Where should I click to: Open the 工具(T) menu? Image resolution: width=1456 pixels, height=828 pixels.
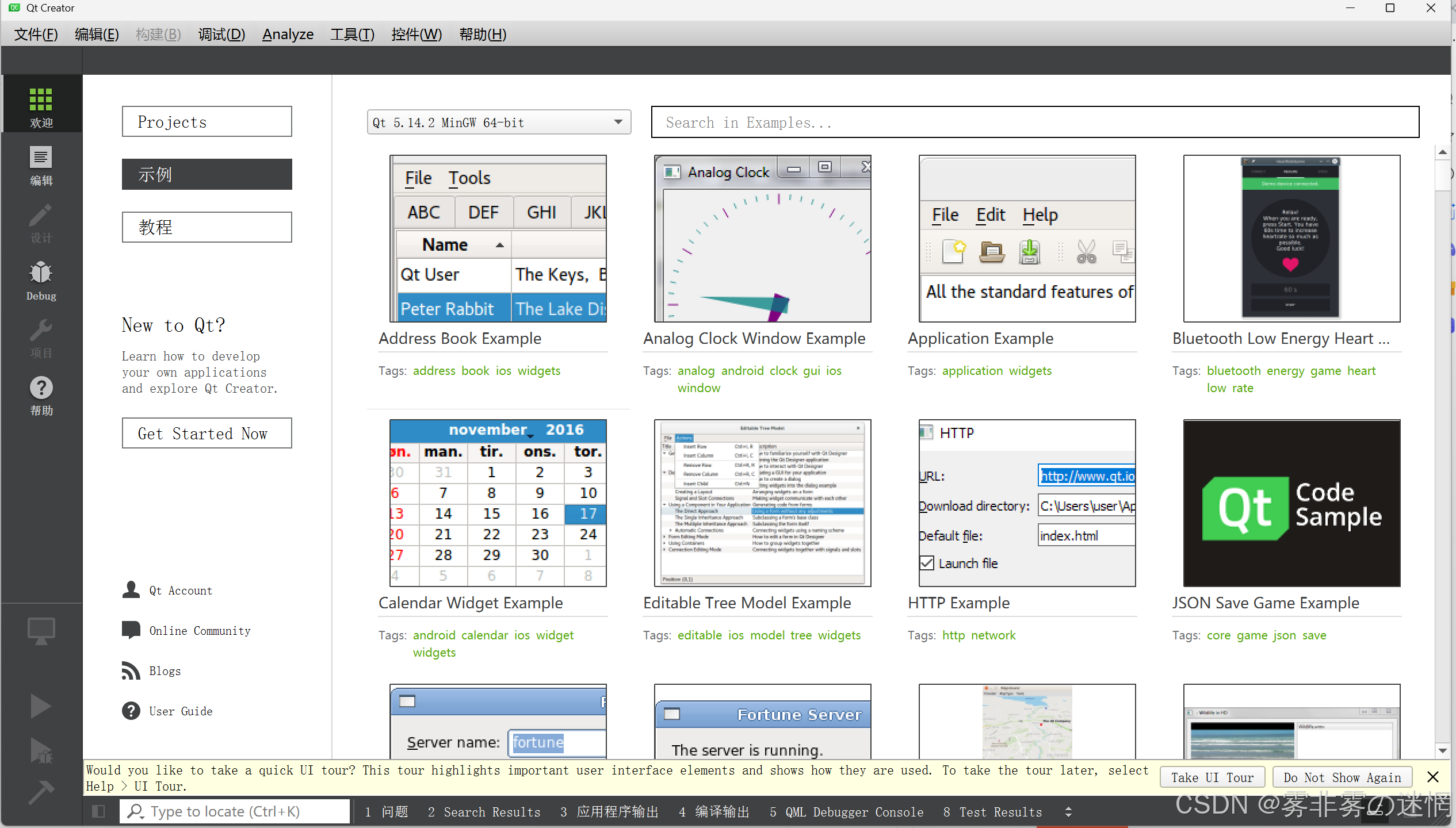click(352, 34)
